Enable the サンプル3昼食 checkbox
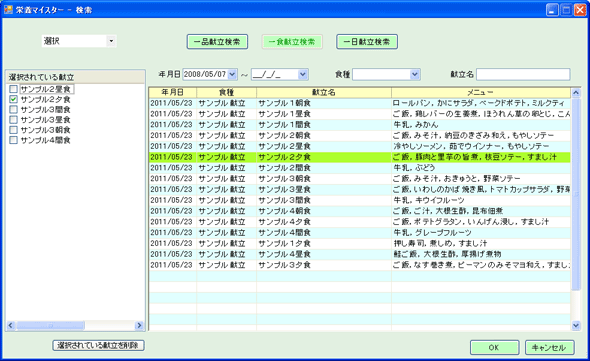 coord(14,120)
